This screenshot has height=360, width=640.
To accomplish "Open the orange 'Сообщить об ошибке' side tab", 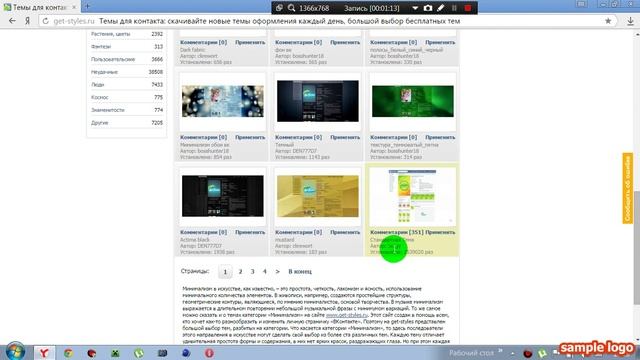I will pyautogui.click(x=628, y=188).
